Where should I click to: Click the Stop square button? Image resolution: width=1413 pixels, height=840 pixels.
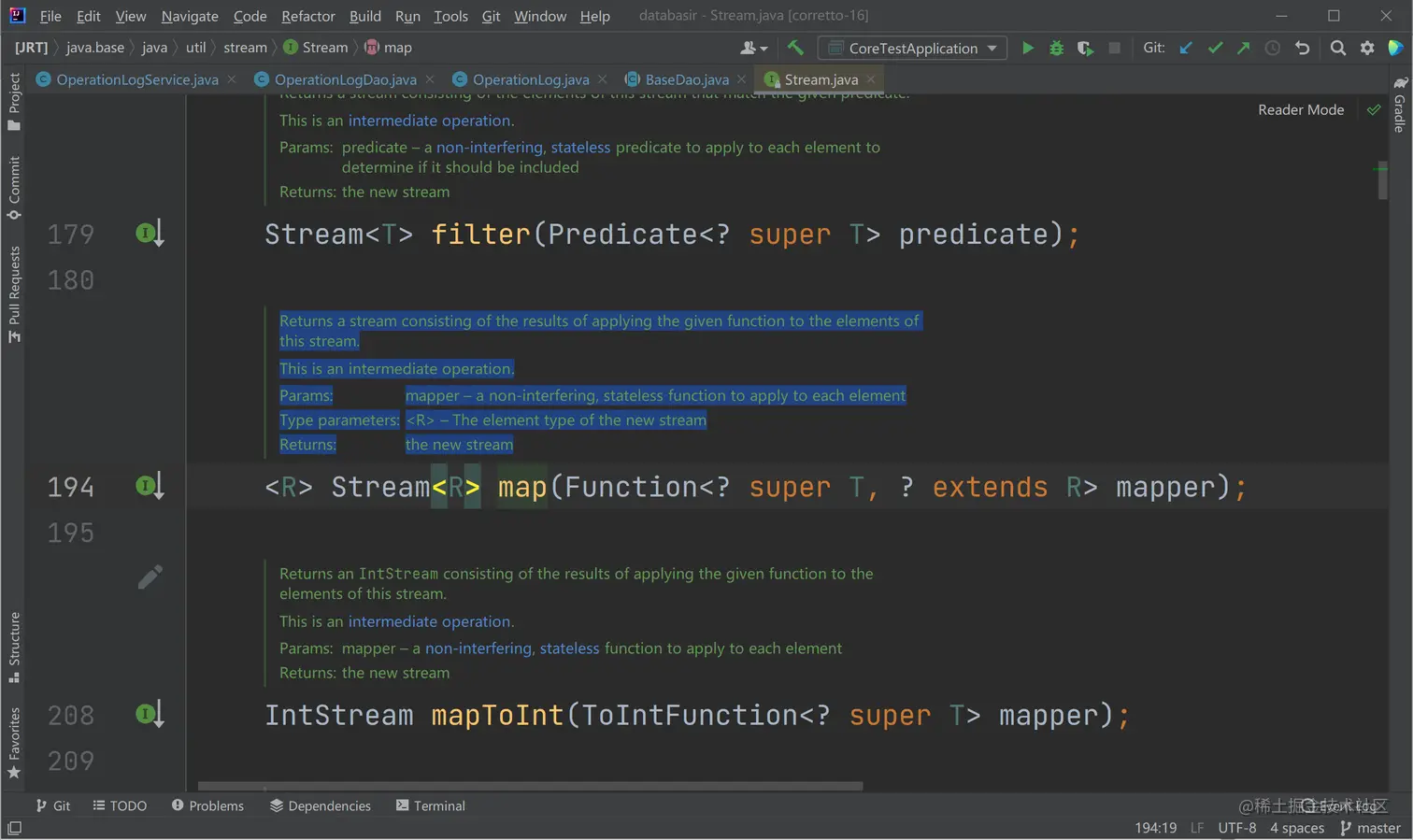1114,48
